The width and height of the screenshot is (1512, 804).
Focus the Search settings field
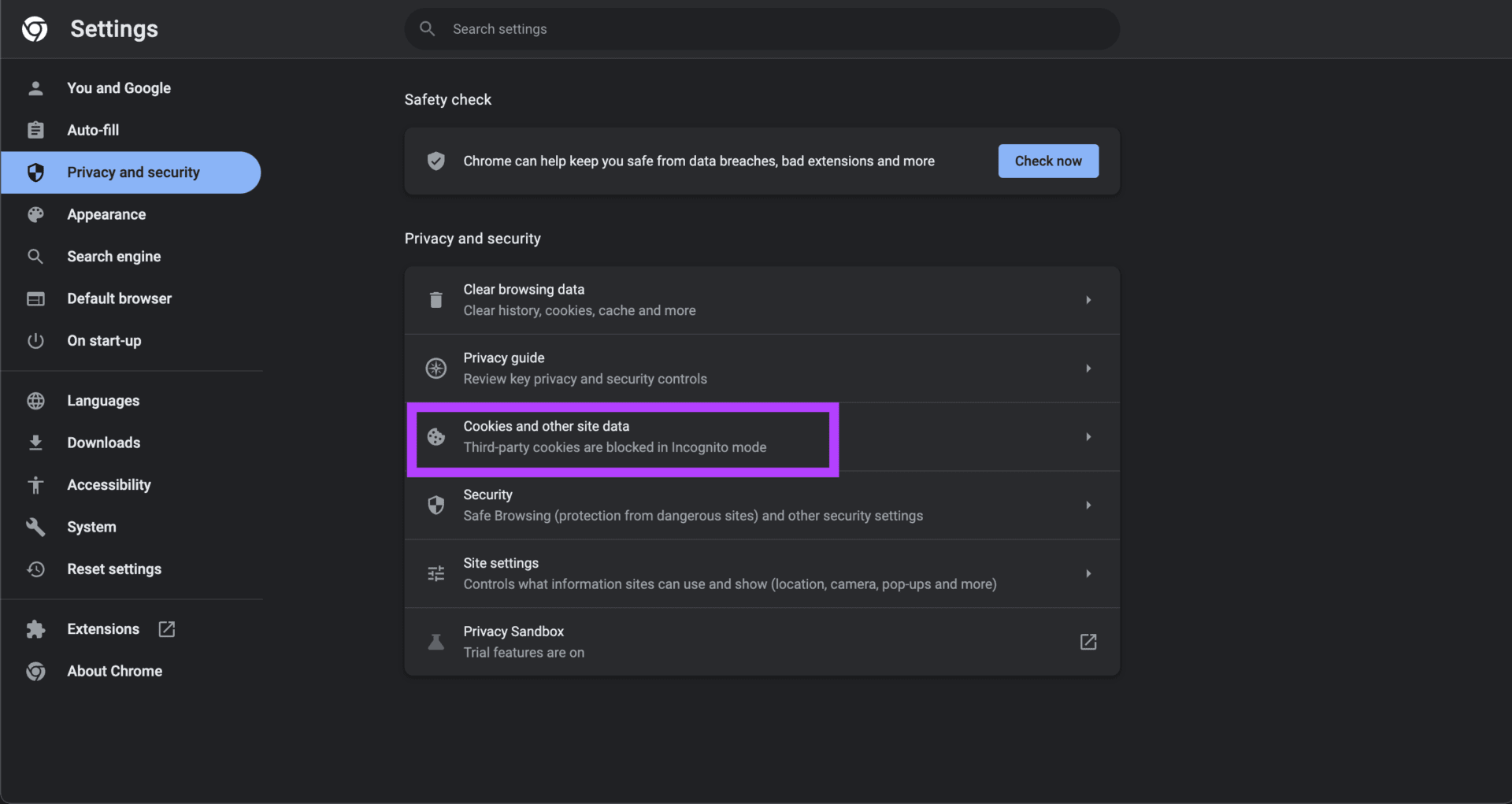762,29
